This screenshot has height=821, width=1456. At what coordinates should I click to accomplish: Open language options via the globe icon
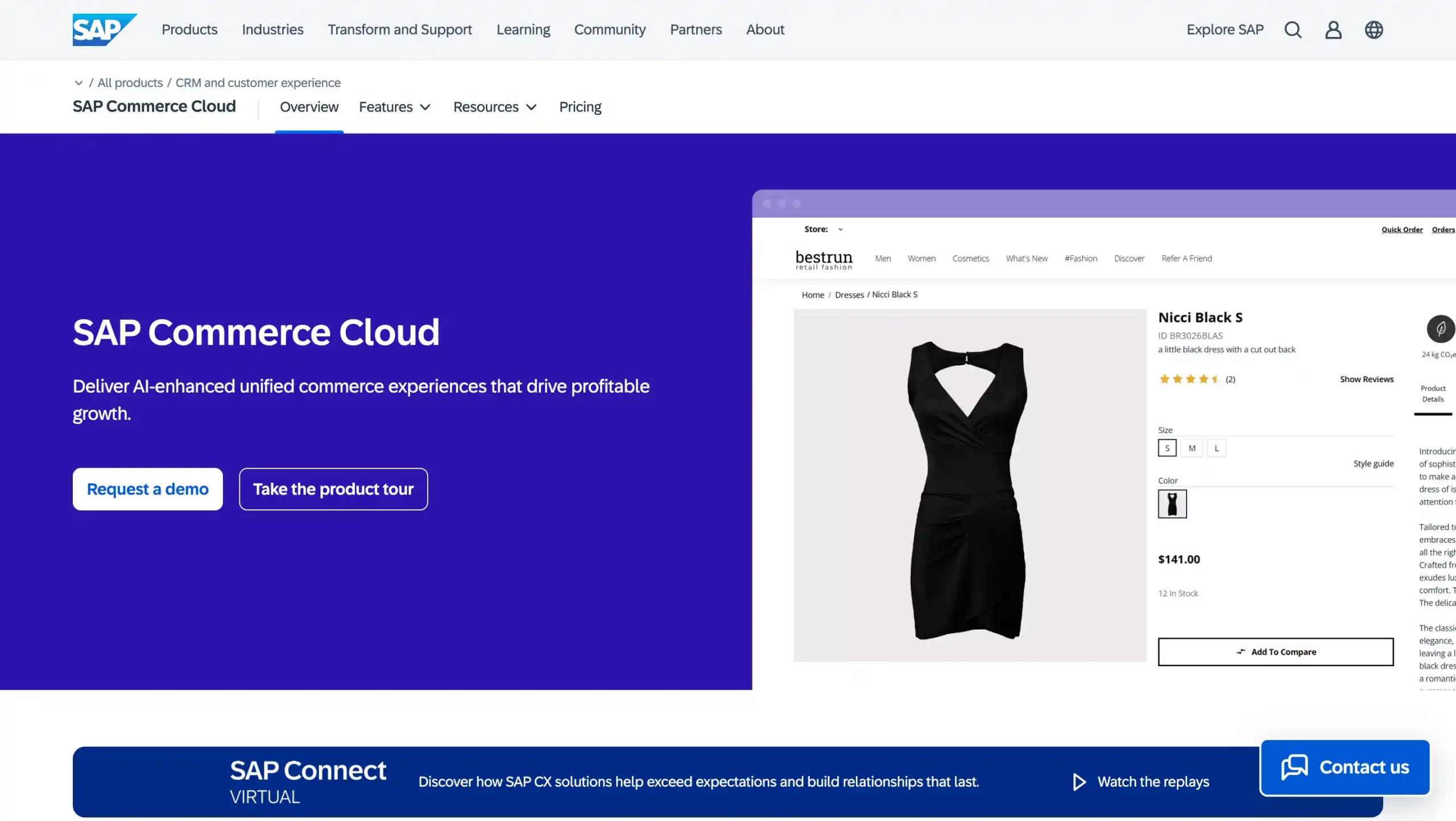1374,30
